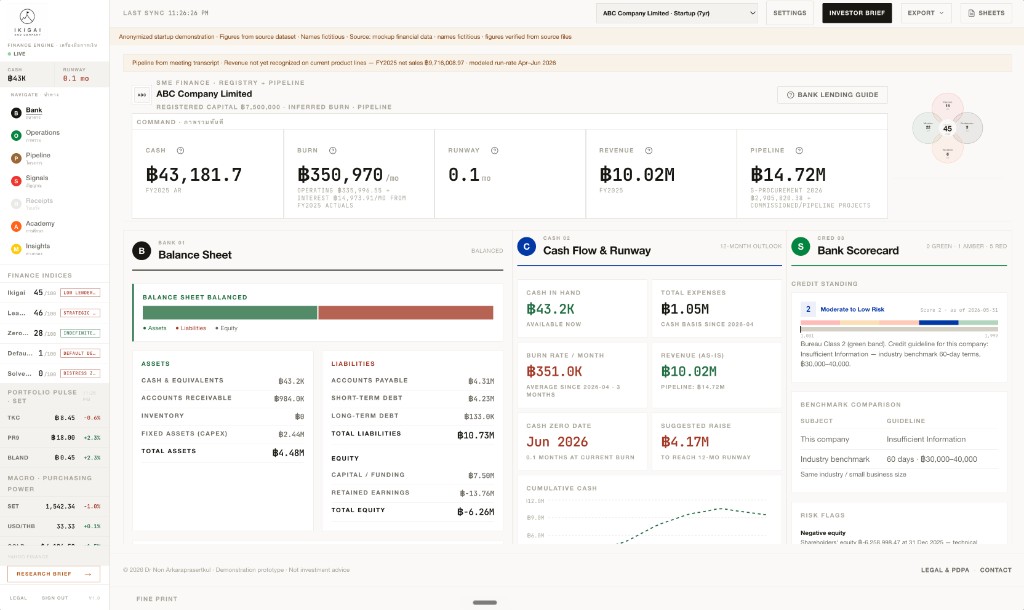This screenshot has width=1024, height=610.
Task: Select the PRO portfolio row ฿18.00
Action: click(x=54, y=438)
